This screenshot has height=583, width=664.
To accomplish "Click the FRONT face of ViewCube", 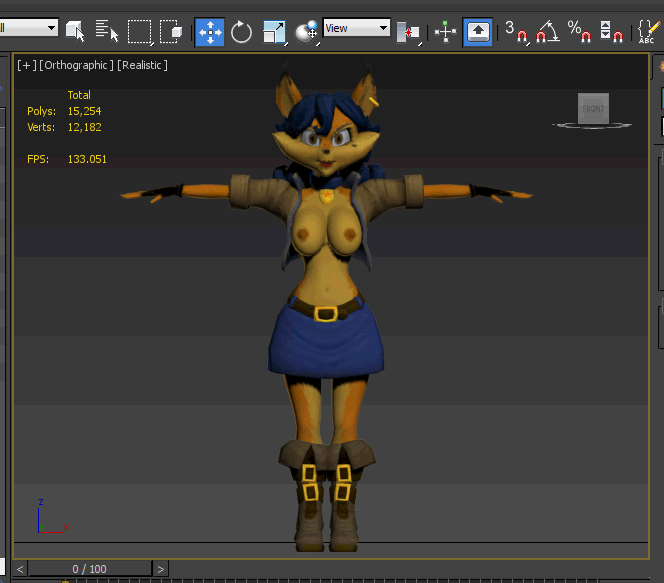I will point(593,108).
